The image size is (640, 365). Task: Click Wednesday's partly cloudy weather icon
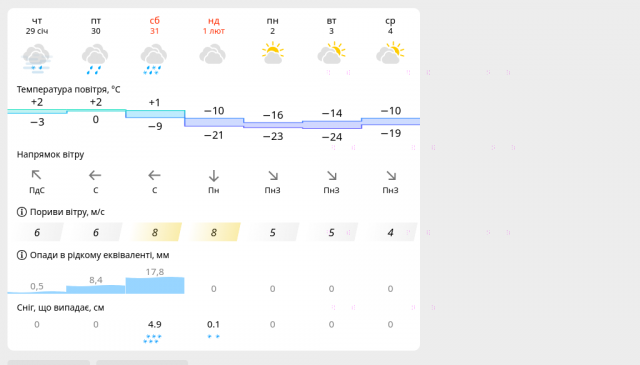coord(390,53)
